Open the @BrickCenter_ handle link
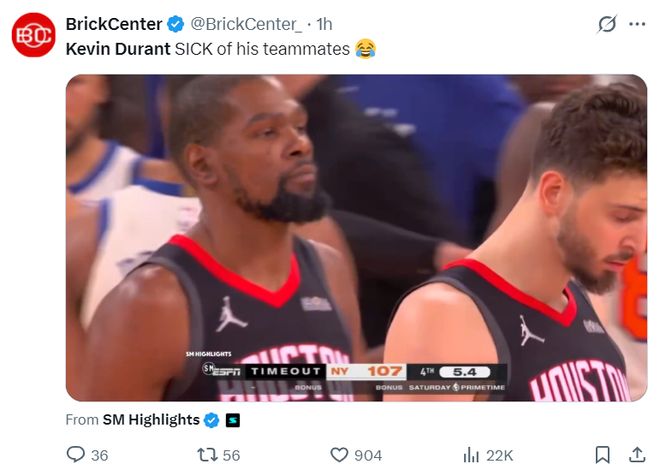 [x=246, y=23]
